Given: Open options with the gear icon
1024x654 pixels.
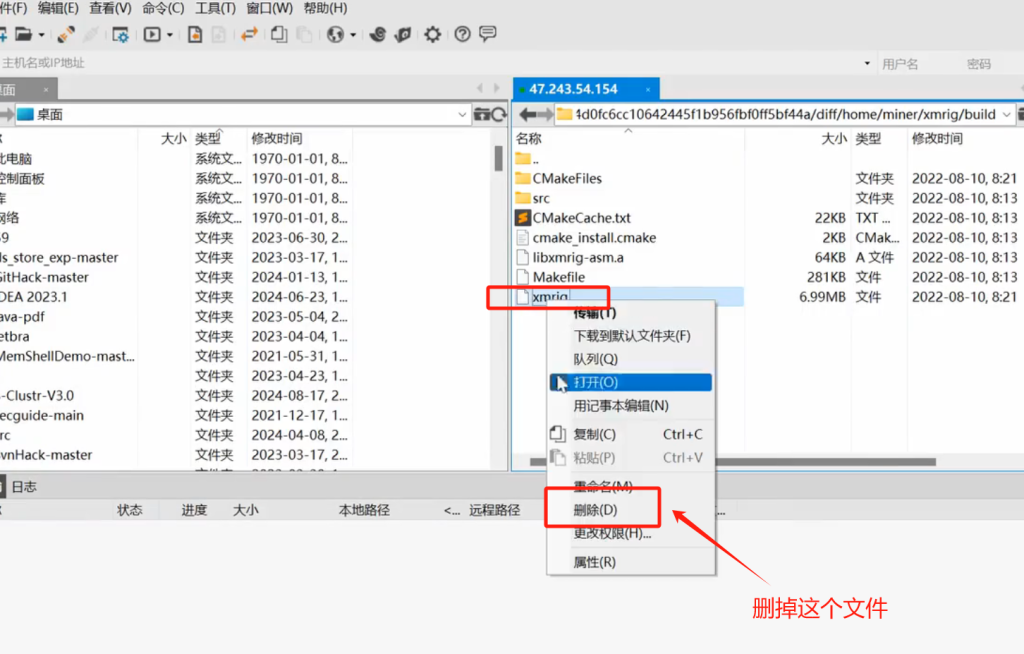Looking at the screenshot, I should pos(432,34).
